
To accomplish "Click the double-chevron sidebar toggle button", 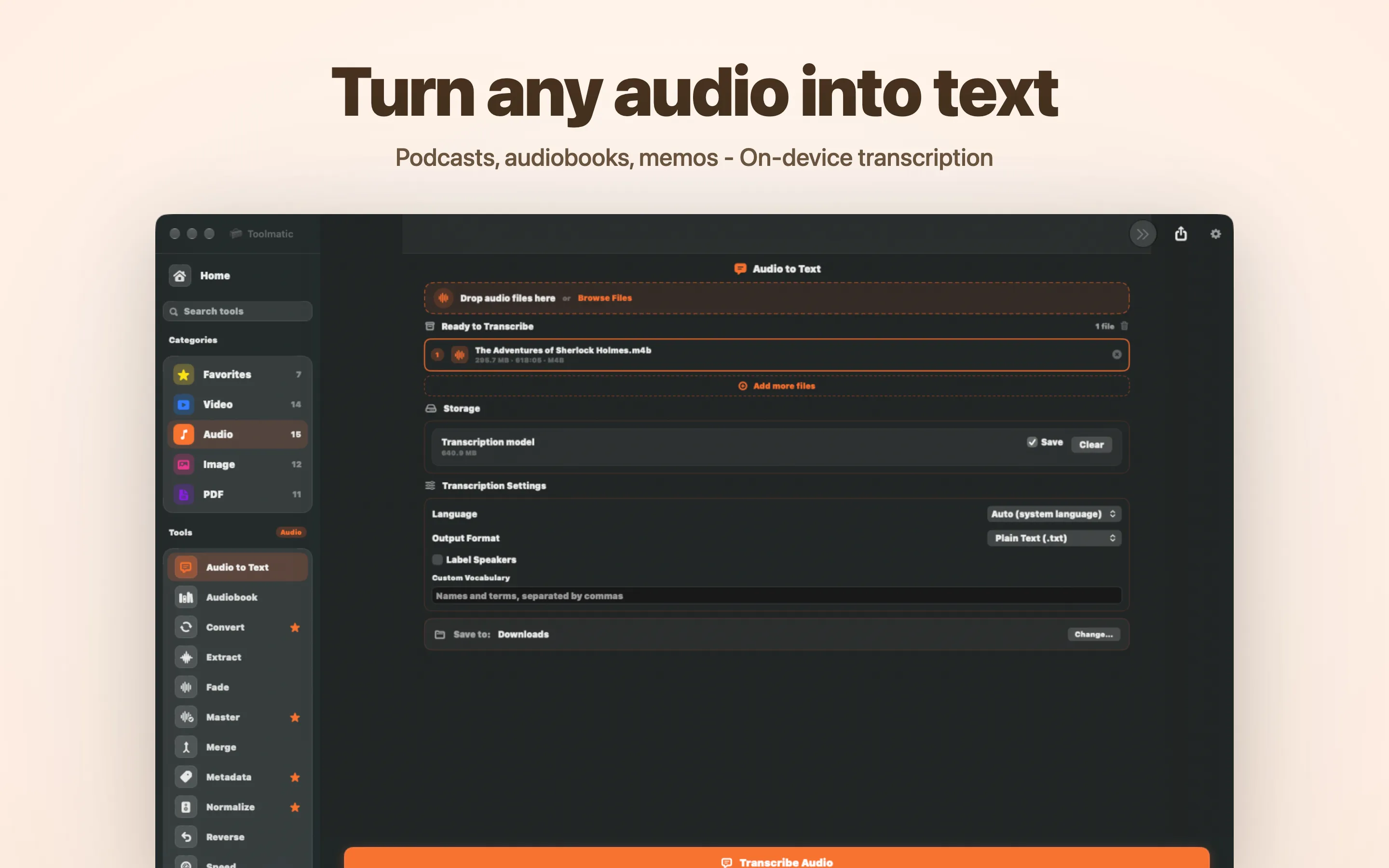I will [x=1143, y=234].
